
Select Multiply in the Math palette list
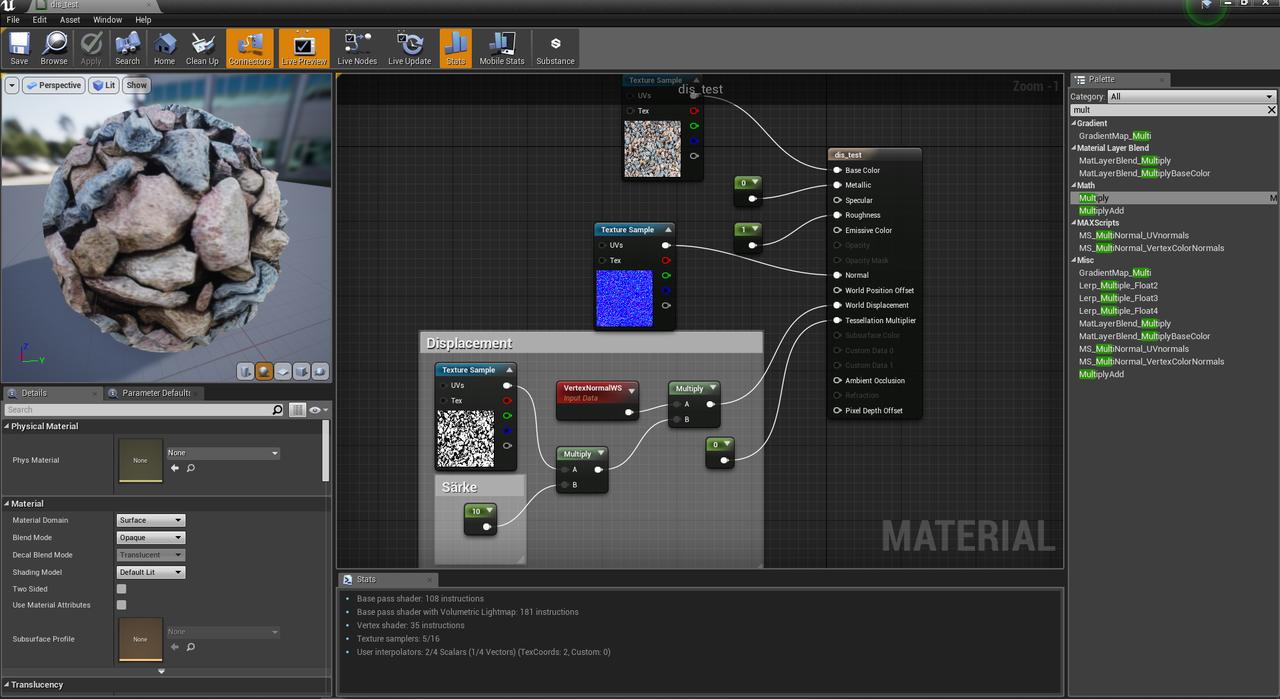(1094, 198)
